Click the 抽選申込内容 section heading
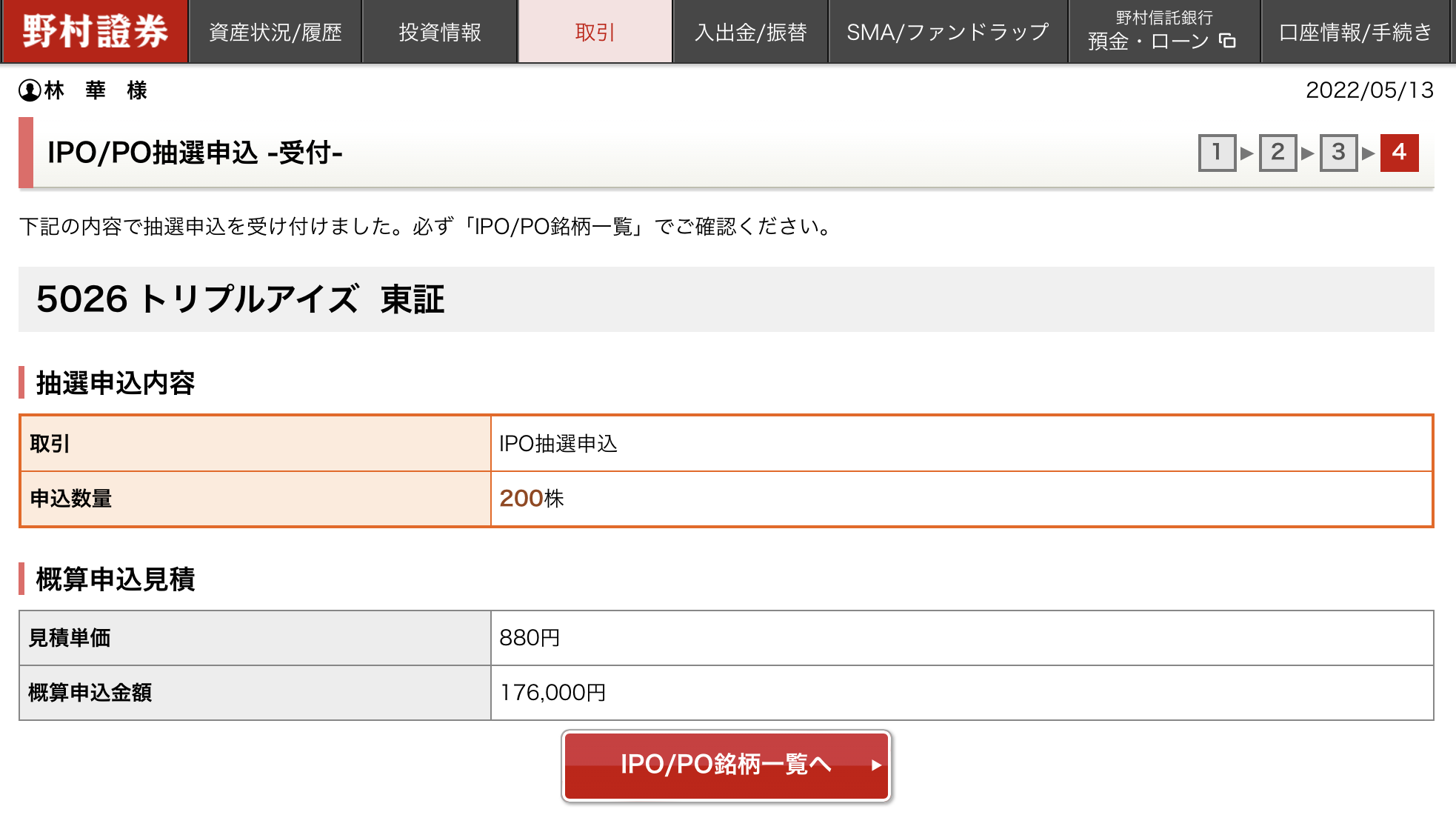Viewport: 1456px width, 815px height. pyautogui.click(x=116, y=383)
